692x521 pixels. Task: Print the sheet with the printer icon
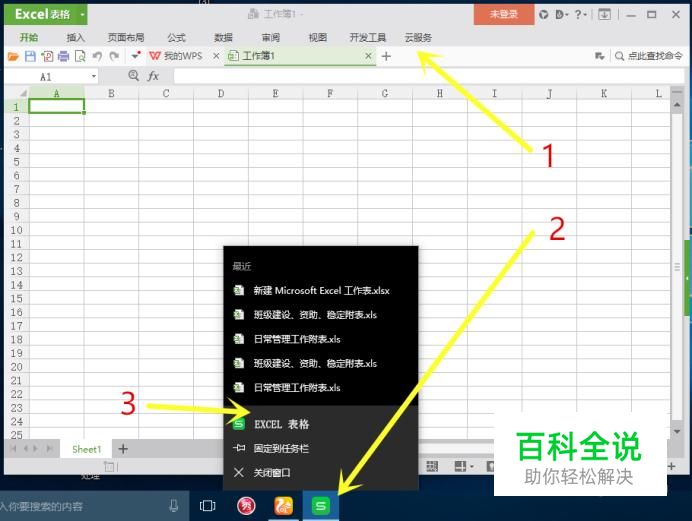click(x=64, y=56)
